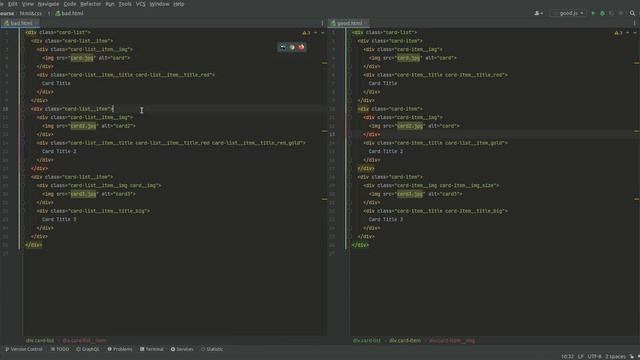
Task: Click div.card-list breadcrumb in left editor
Action: [x=40, y=340]
